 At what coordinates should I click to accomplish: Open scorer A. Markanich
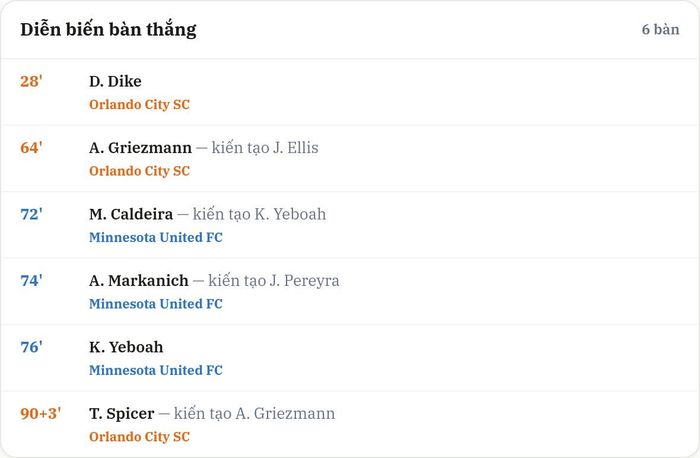[138, 281]
